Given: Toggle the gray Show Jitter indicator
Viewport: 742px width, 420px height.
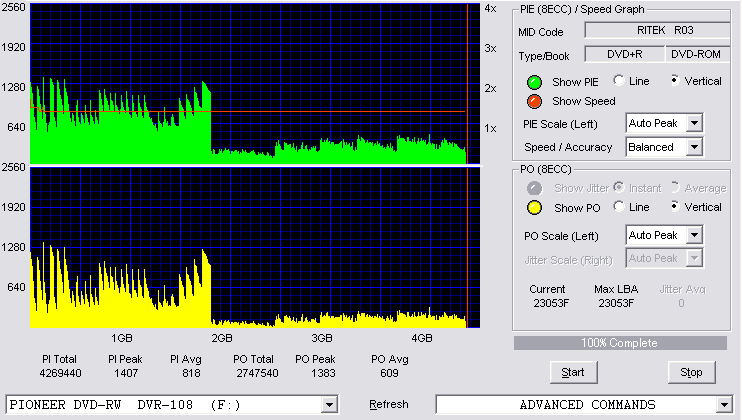Looking at the screenshot, I should click(534, 188).
